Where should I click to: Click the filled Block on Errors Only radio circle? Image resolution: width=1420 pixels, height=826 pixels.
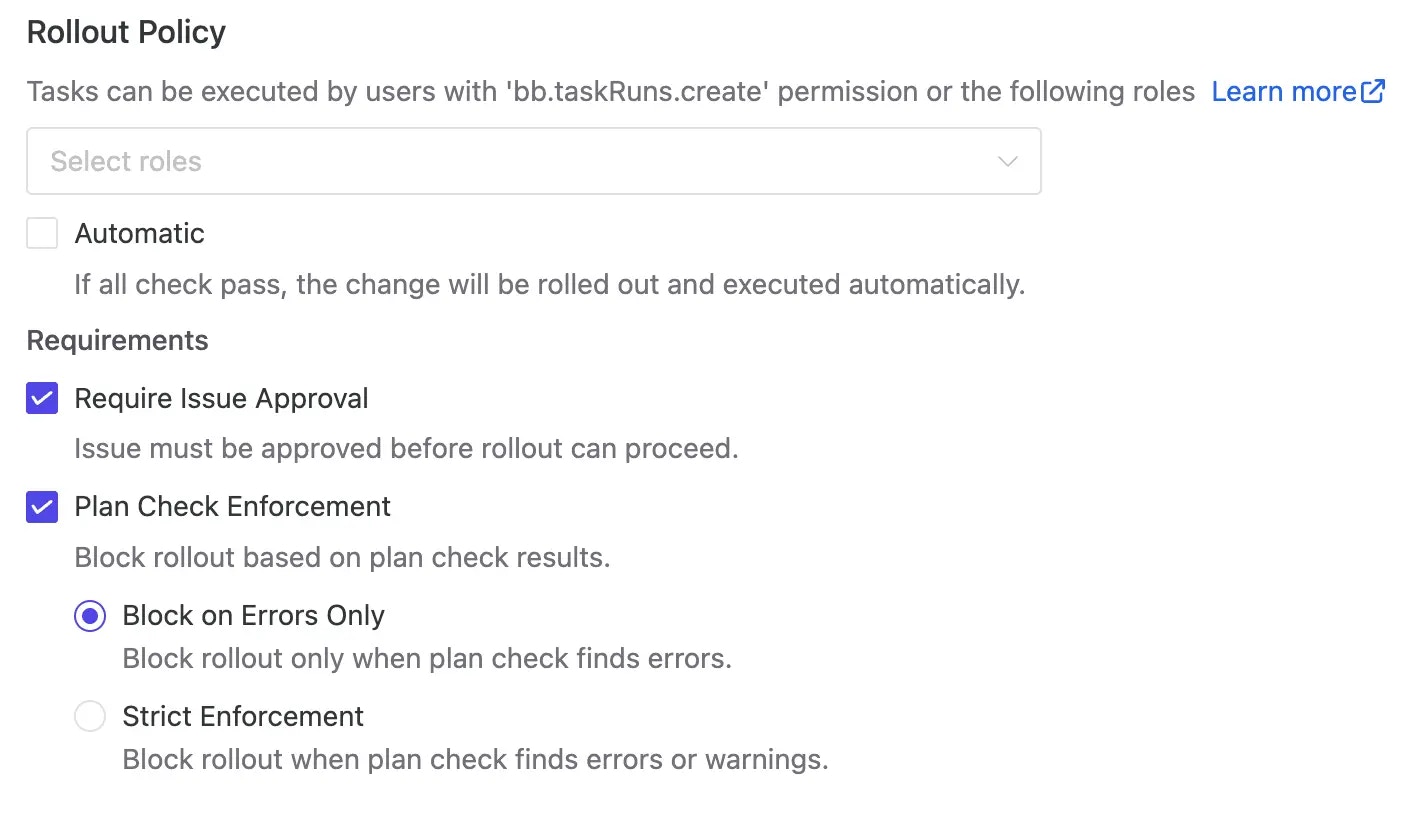(90, 616)
